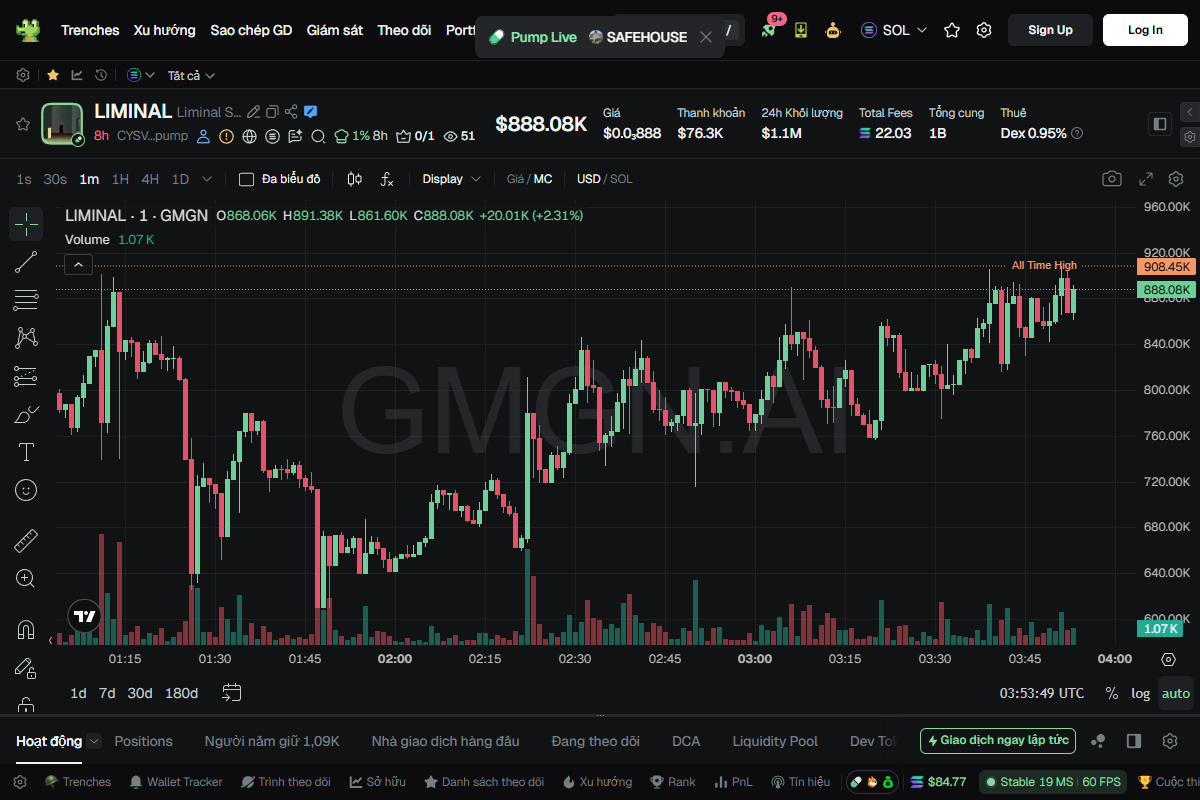Screen dimensions: 1200x800
Task: Click the Sign Up button
Action: (1050, 30)
